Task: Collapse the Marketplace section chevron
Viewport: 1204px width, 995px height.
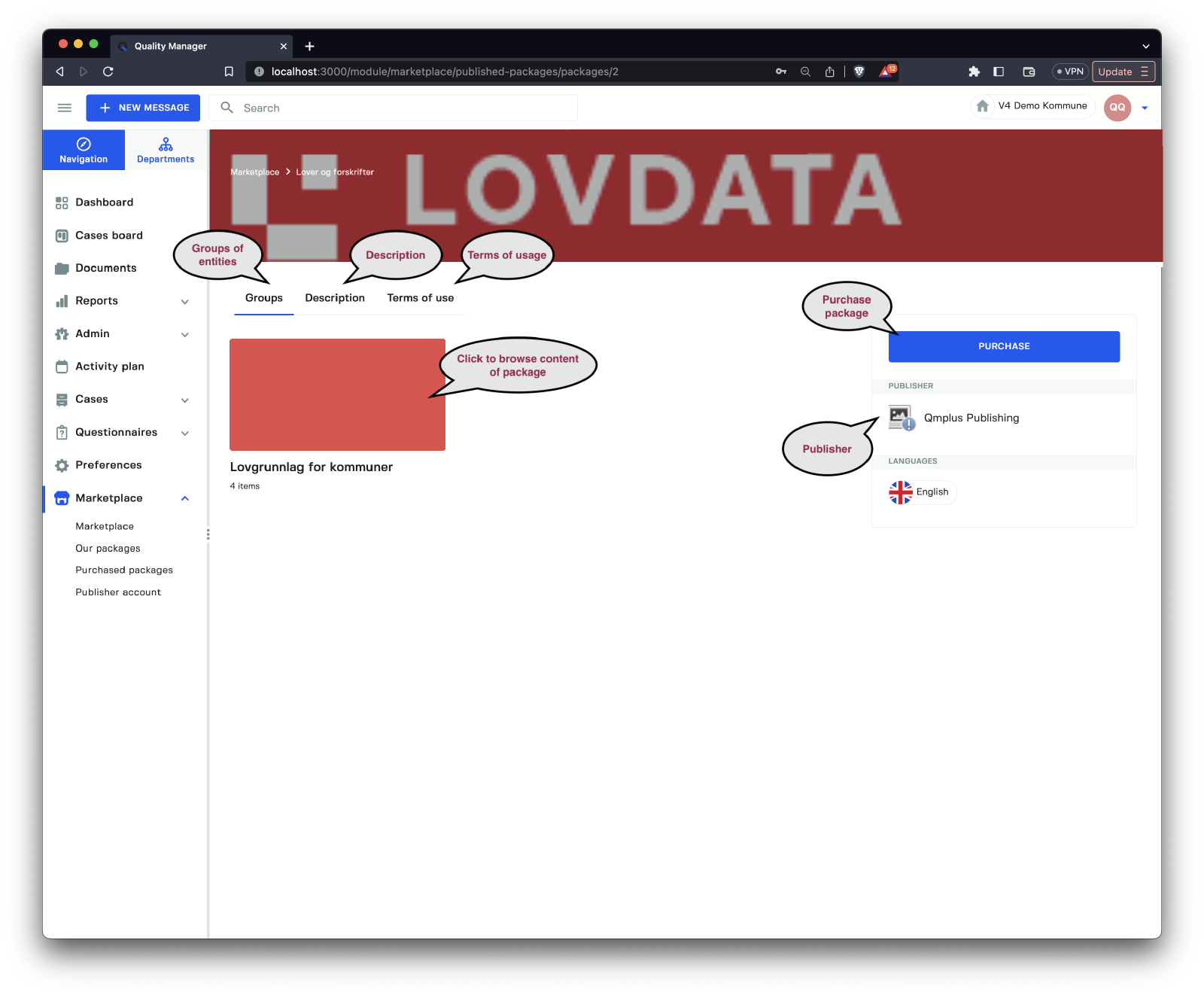Action: point(185,498)
